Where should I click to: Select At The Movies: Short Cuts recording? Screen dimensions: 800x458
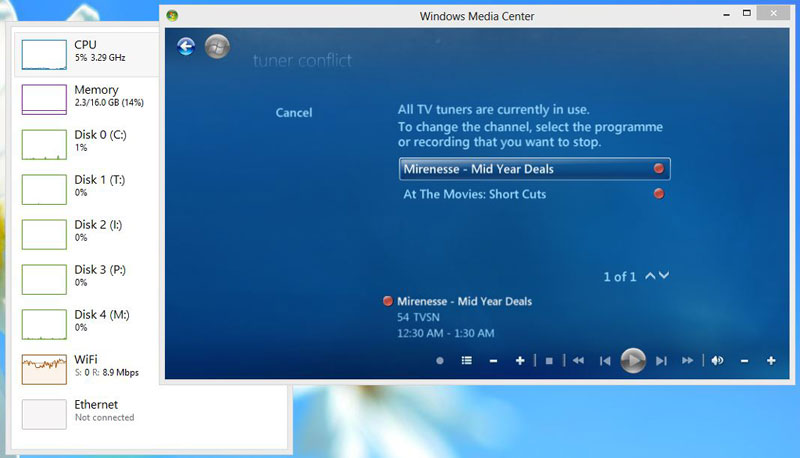click(534, 194)
